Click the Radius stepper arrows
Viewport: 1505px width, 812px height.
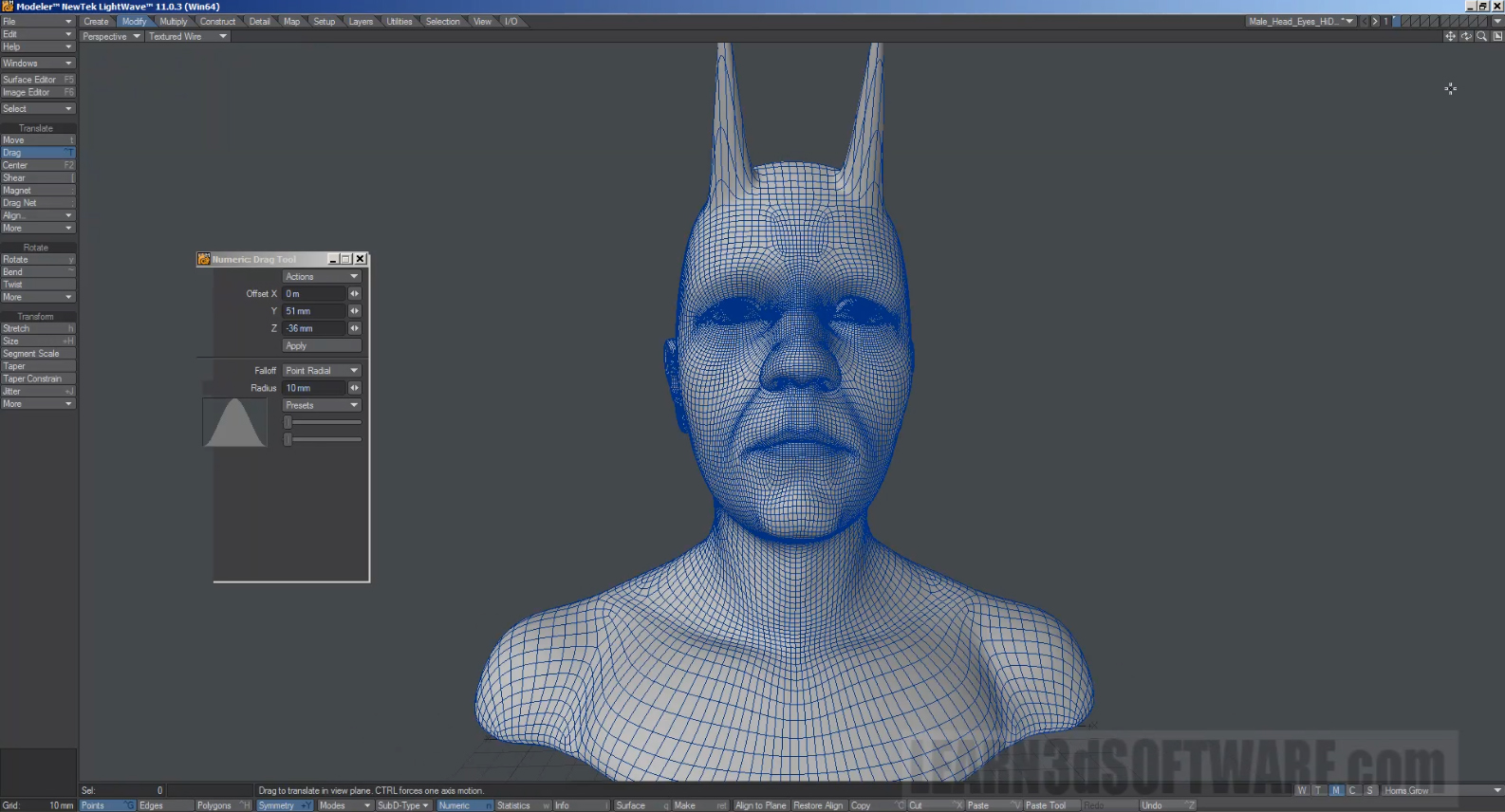pyautogui.click(x=355, y=388)
